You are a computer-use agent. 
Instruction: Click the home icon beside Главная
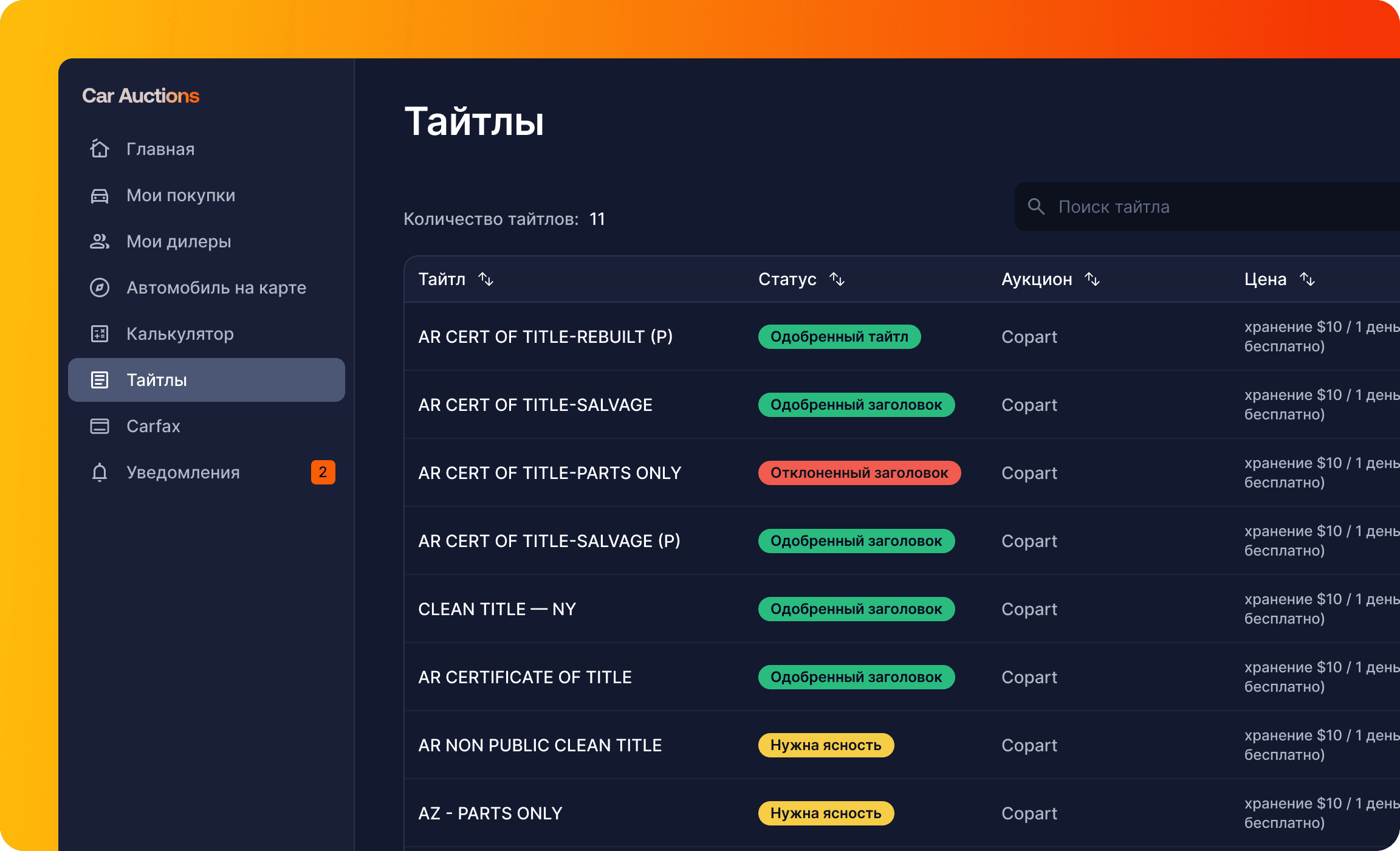pos(100,149)
